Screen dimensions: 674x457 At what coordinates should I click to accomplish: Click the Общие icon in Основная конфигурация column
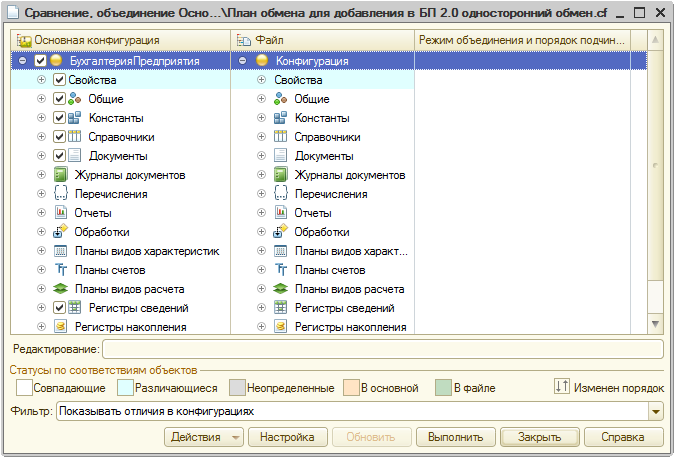click(74, 99)
